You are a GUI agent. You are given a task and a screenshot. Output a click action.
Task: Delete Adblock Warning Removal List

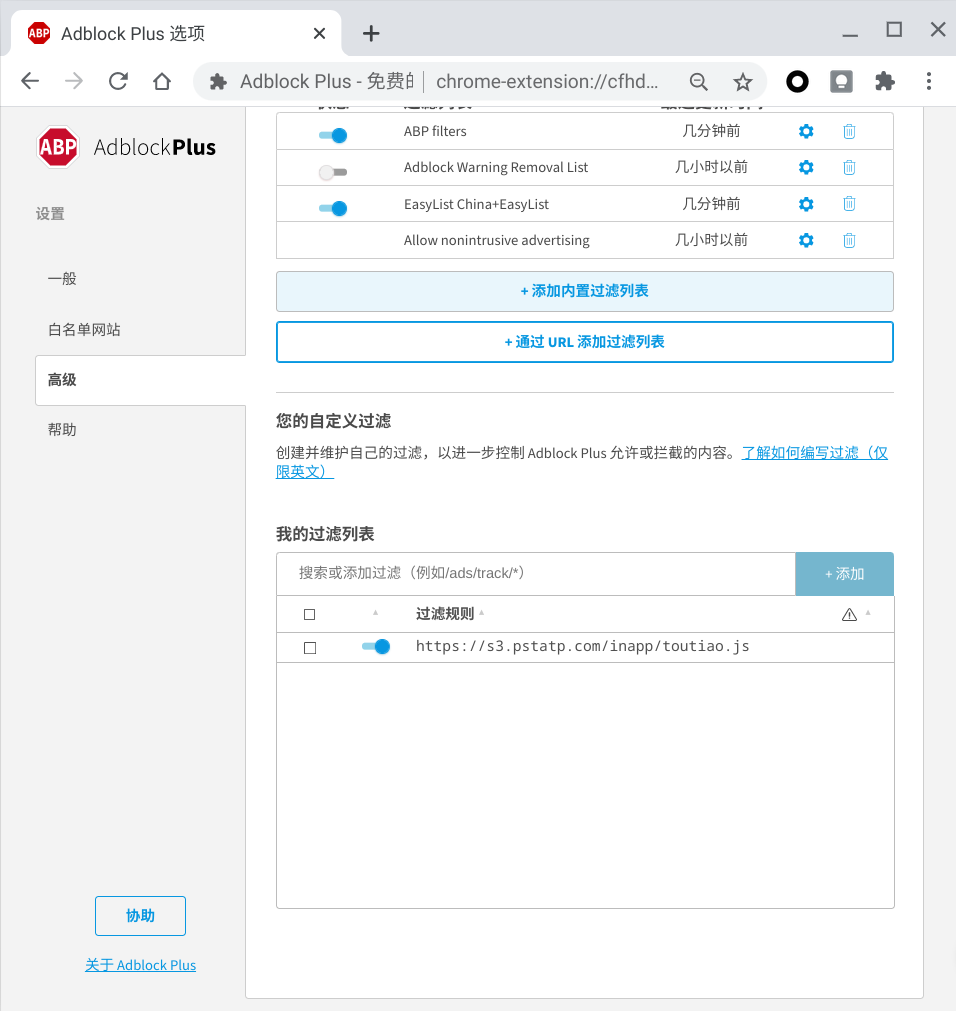point(849,168)
